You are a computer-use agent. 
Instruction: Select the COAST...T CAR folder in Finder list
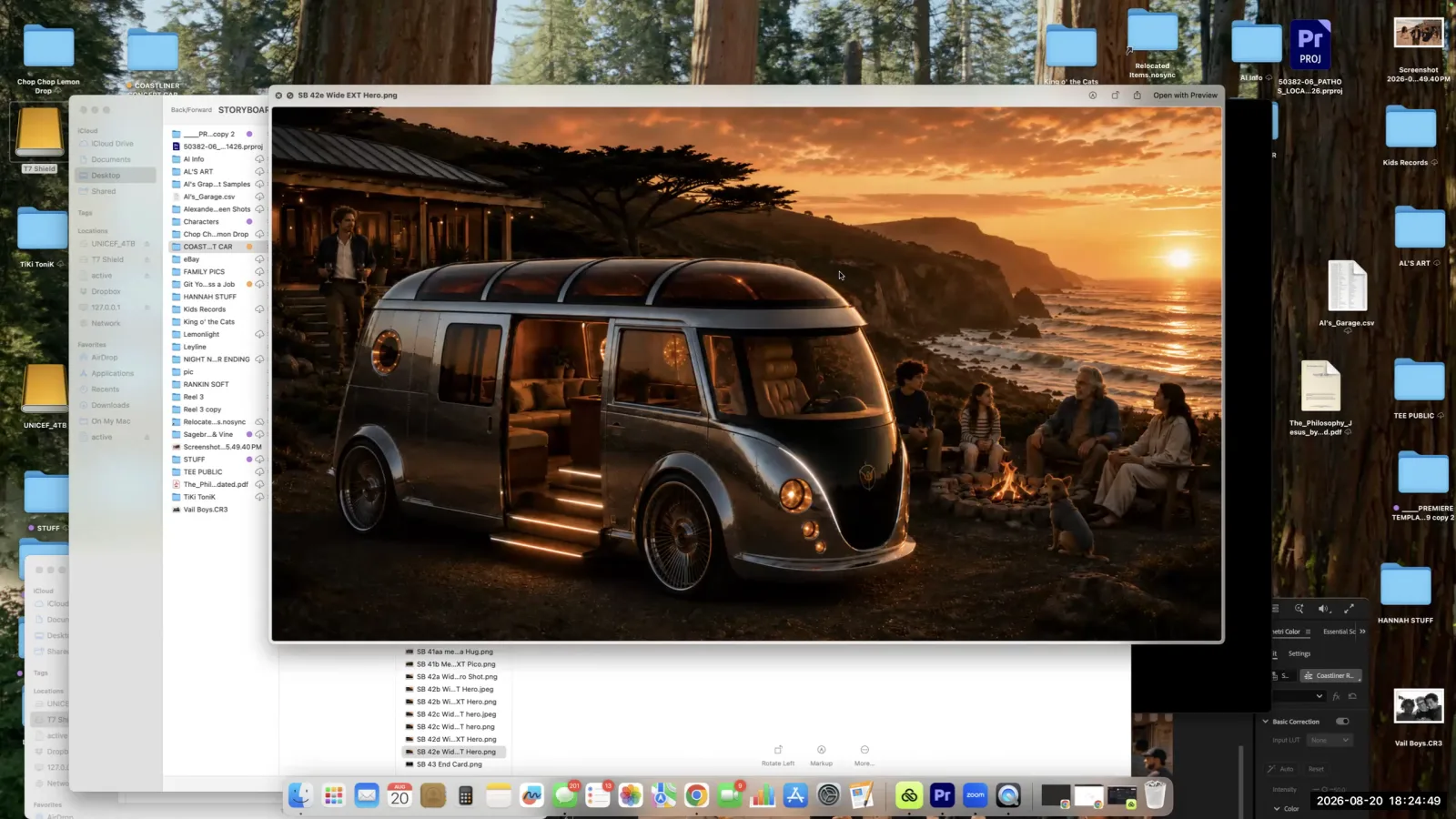click(x=217, y=247)
